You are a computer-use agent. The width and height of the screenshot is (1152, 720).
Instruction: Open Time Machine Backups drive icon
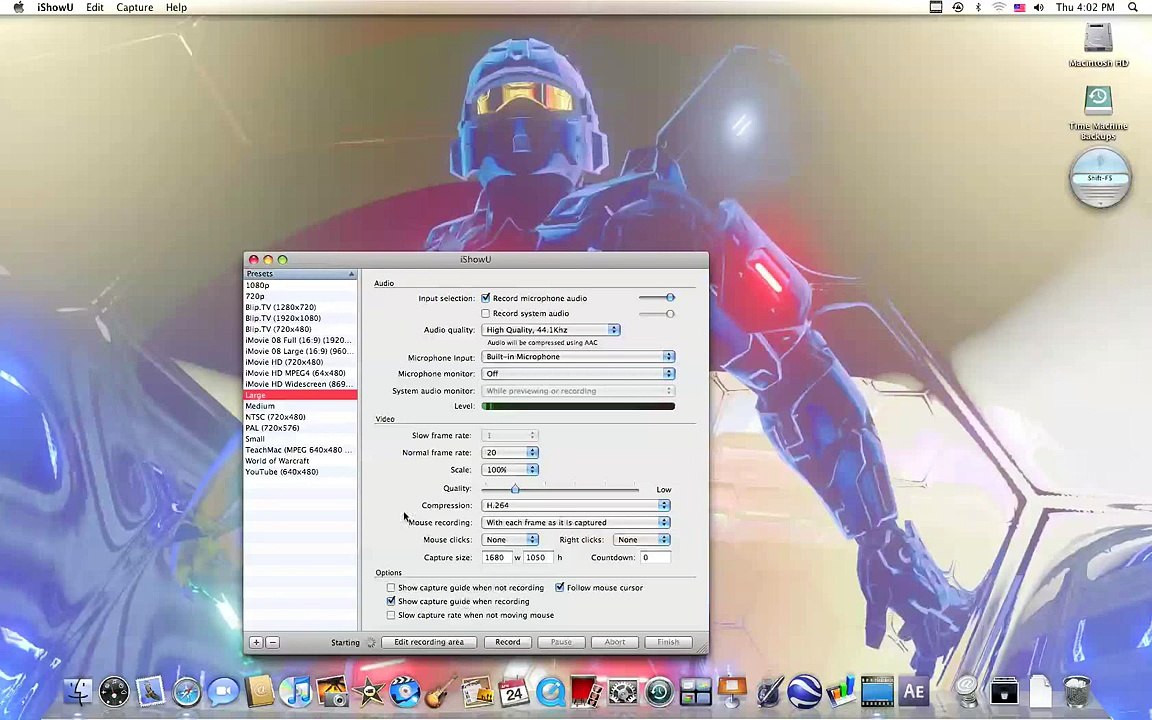(1098, 112)
